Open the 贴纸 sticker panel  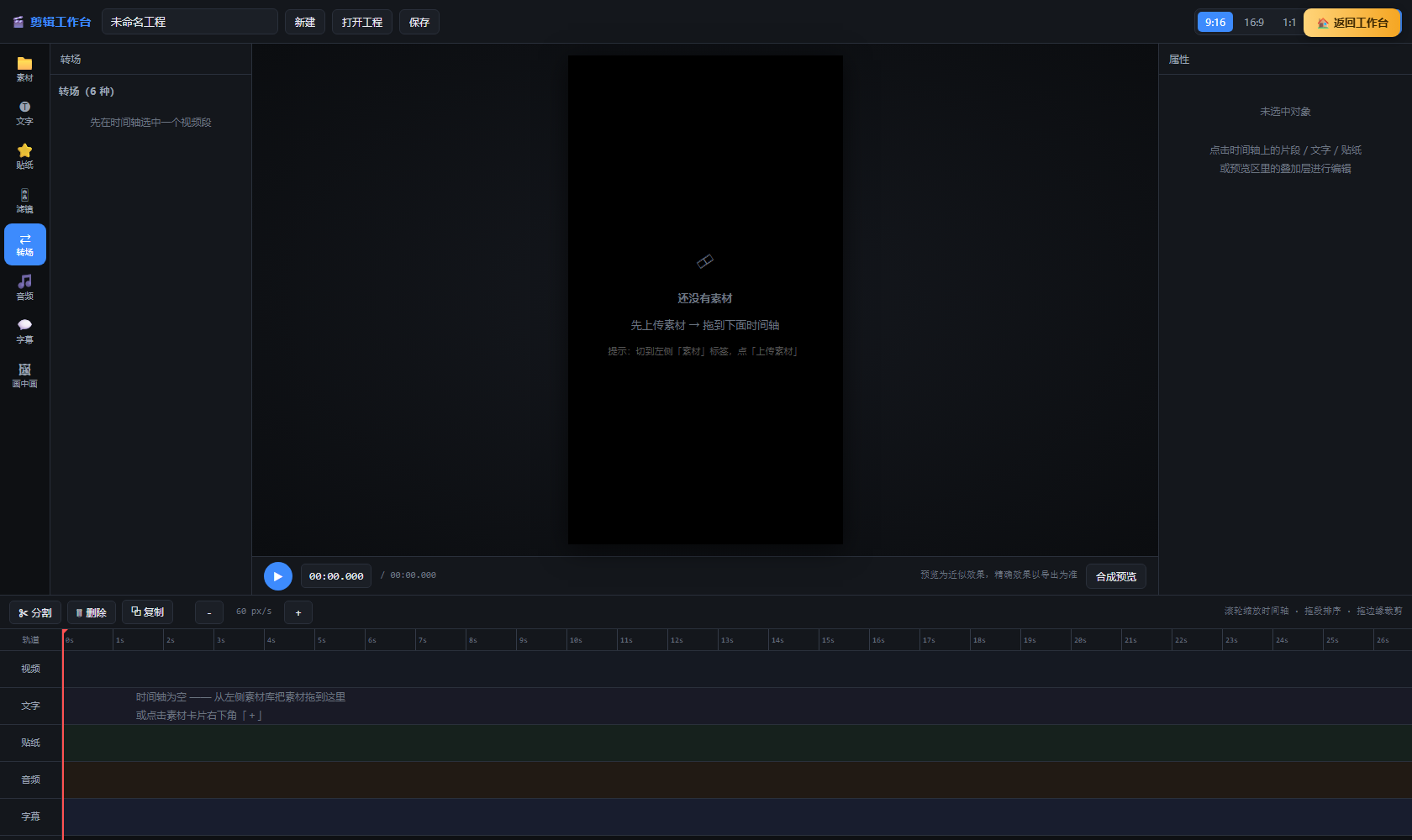click(24, 157)
